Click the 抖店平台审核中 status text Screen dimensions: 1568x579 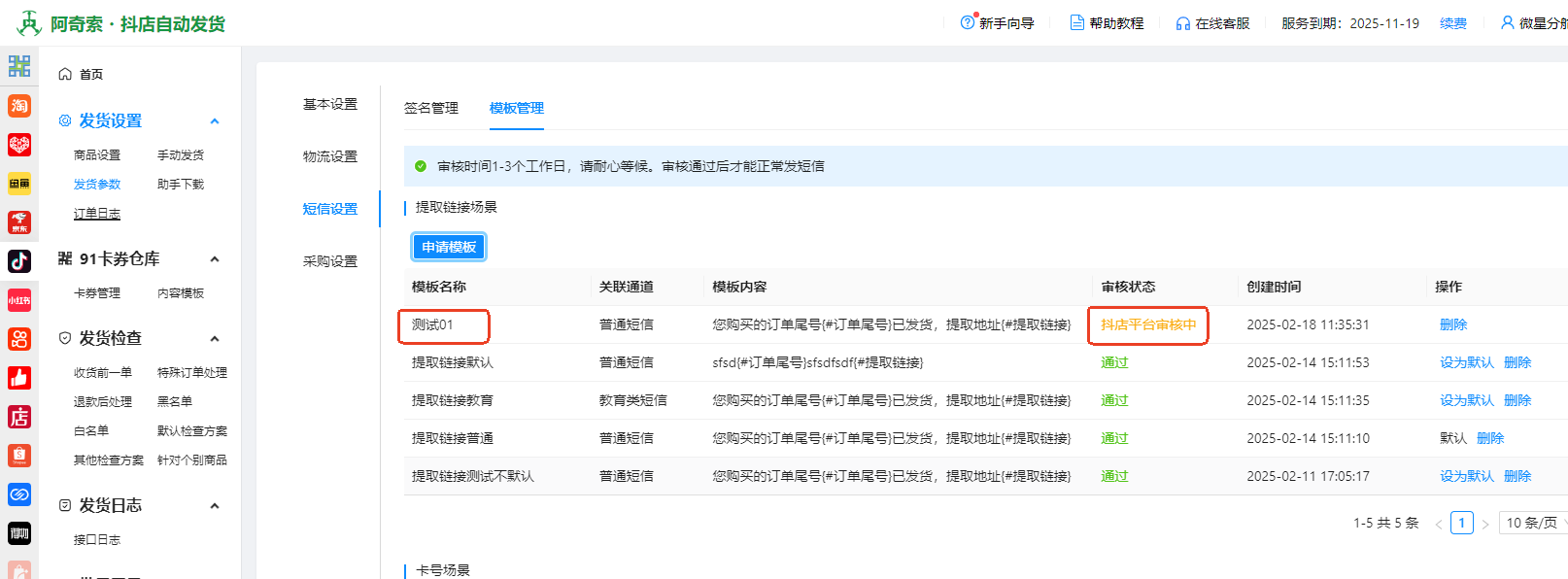[x=1148, y=324]
